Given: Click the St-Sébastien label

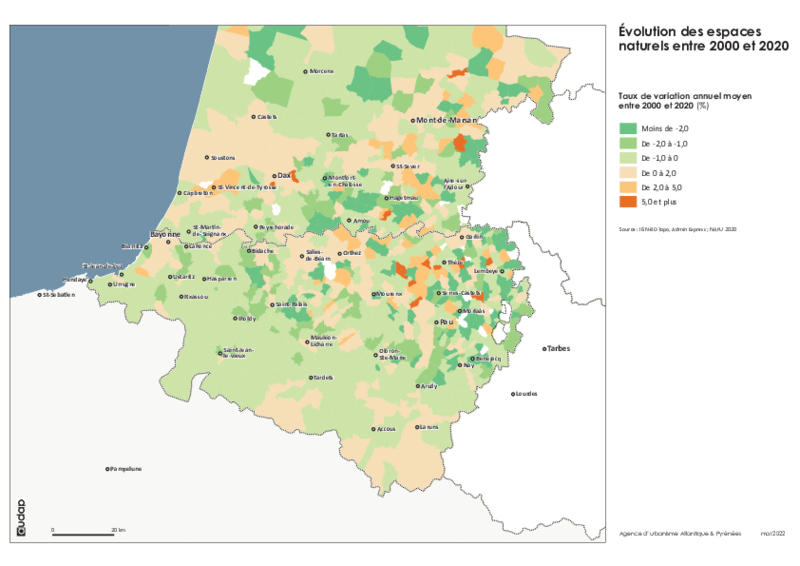Looking at the screenshot, I should click(x=59, y=294).
